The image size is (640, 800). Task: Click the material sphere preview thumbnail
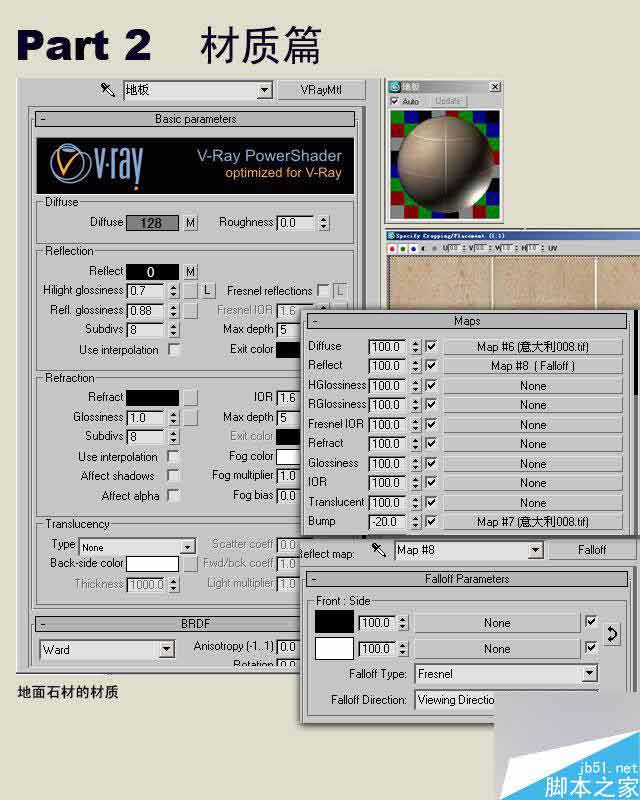click(x=445, y=164)
